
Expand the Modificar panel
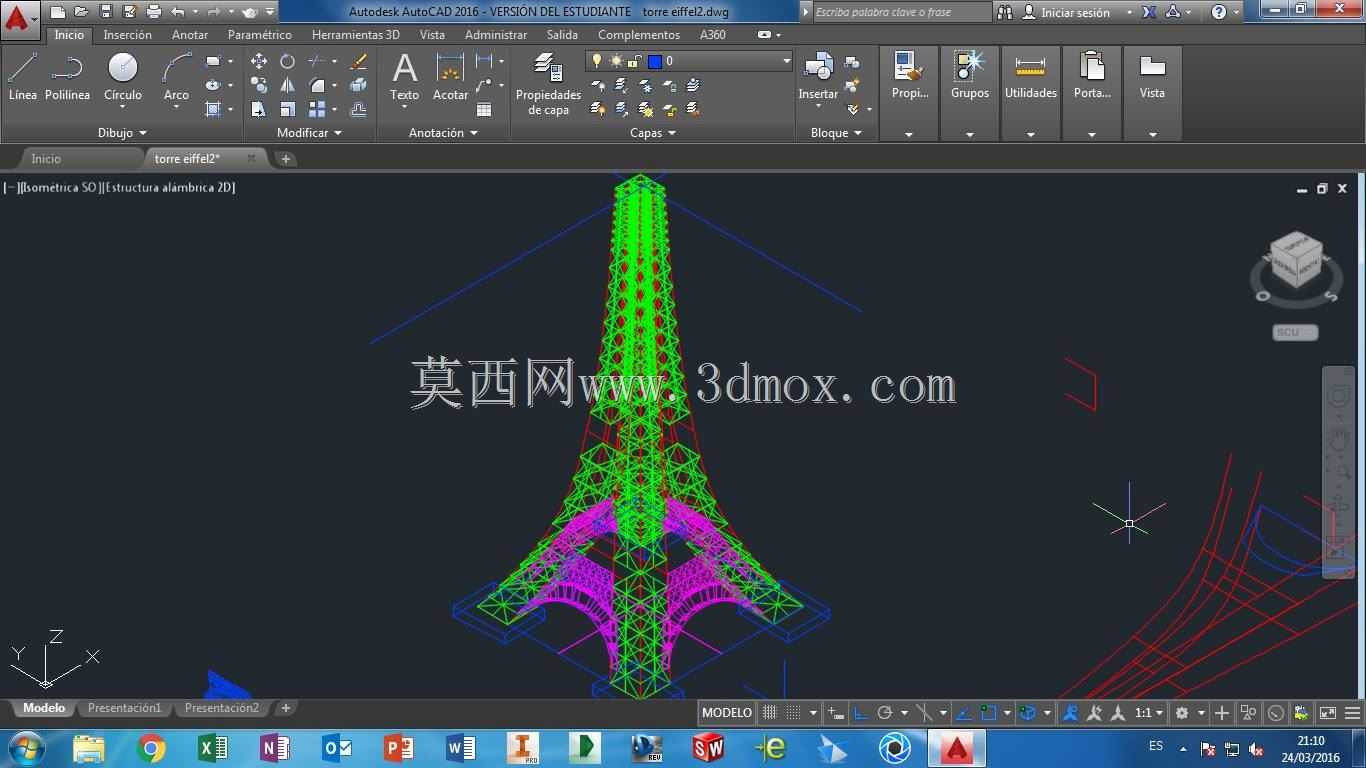tap(309, 132)
